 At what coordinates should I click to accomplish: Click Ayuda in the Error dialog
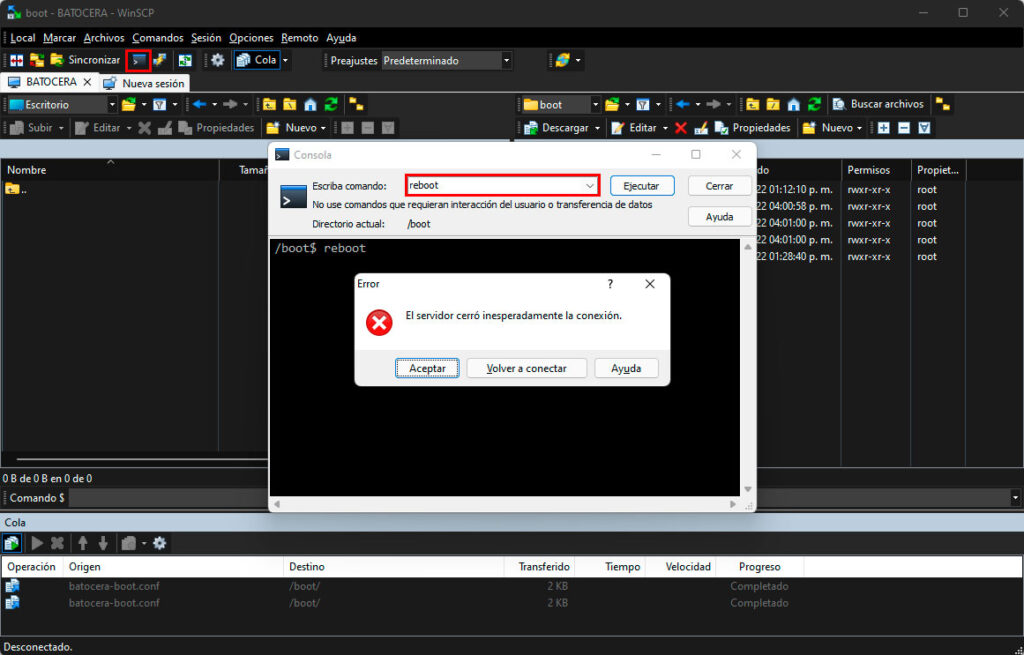click(x=626, y=368)
